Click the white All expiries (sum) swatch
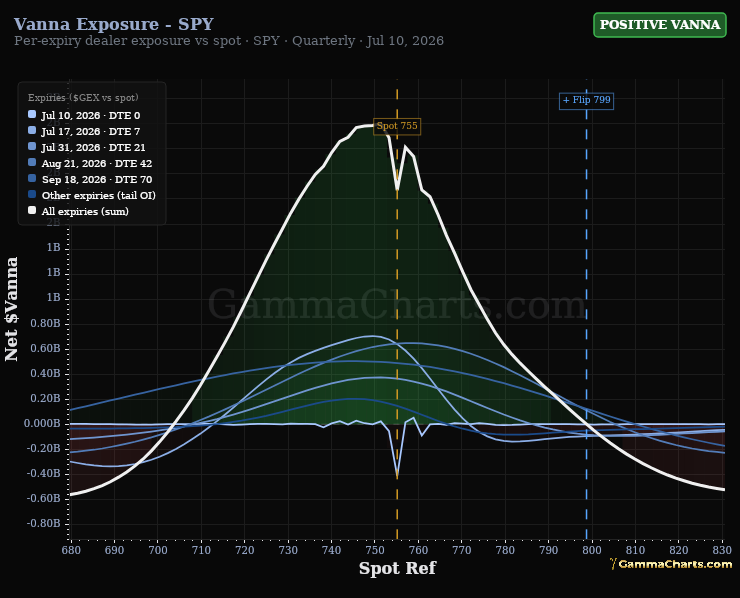This screenshot has width=740, height=598. point(32,211)
